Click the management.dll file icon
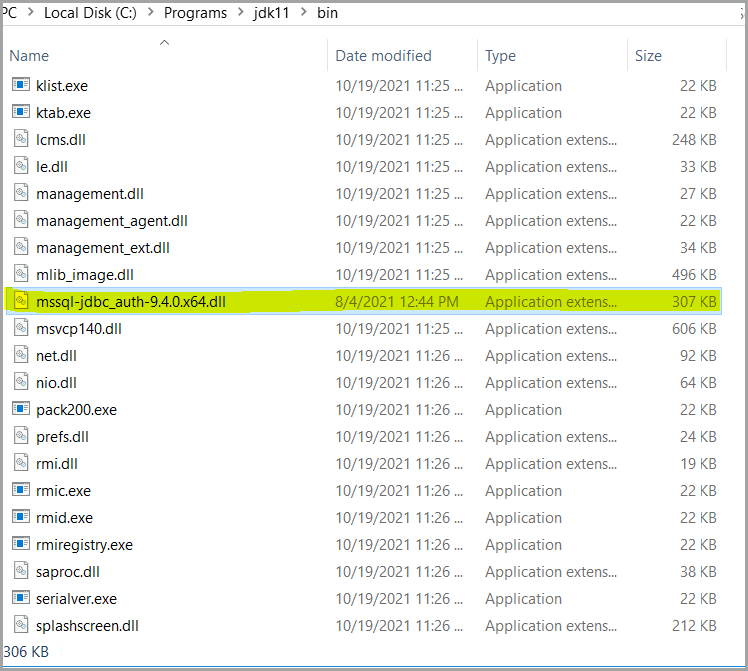The width and height of the screenshot is (748, 671). 21,193
